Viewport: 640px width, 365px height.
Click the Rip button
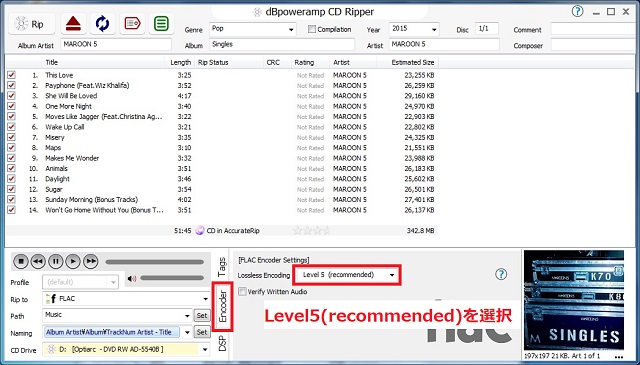click(32, 24)
